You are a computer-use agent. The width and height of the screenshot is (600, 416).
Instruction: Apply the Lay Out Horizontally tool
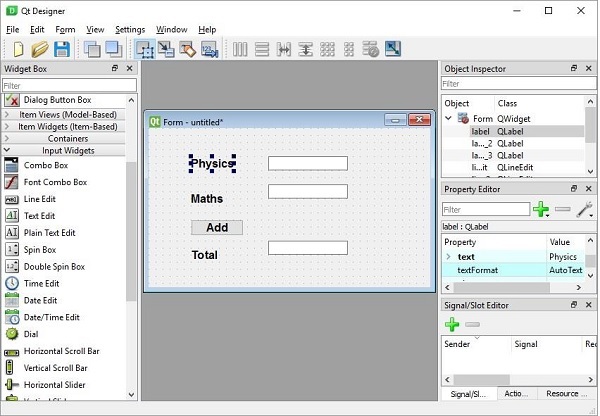[x=240, y=49]
